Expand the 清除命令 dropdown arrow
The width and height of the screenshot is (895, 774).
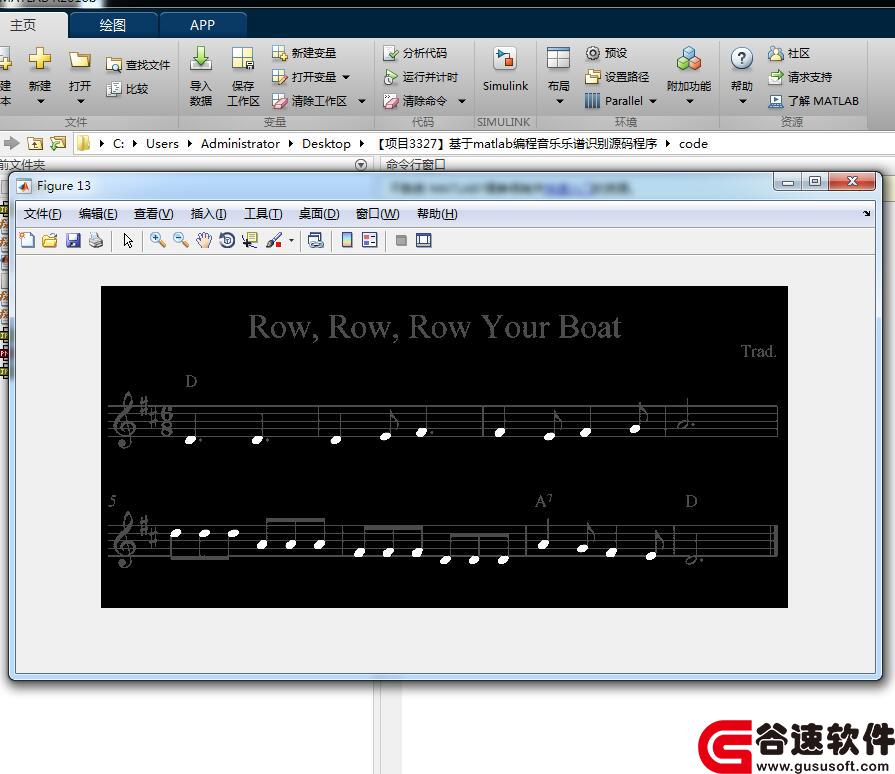(462, 102)
